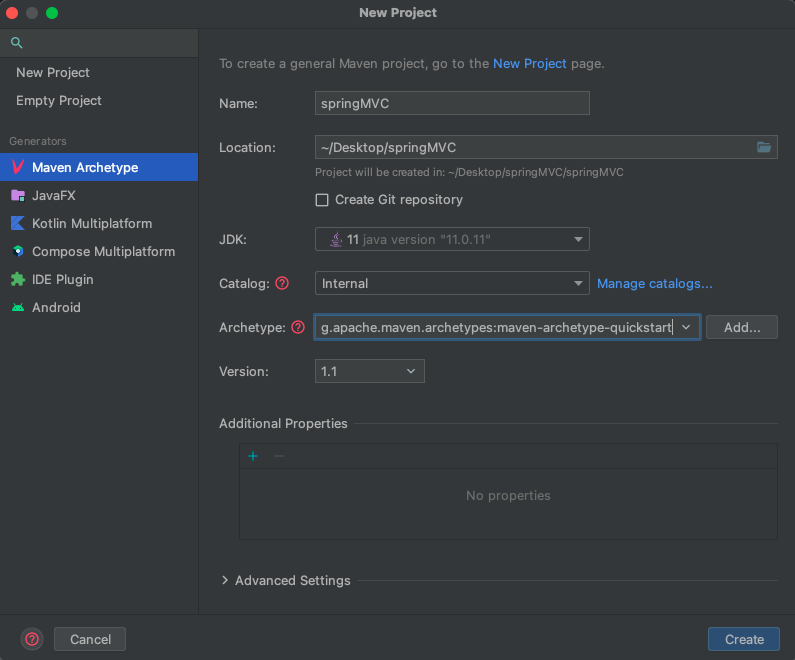The image size is (795, 660).
Task: Enable Create Git repository checkbox
Action: click(x=322, y=200)
